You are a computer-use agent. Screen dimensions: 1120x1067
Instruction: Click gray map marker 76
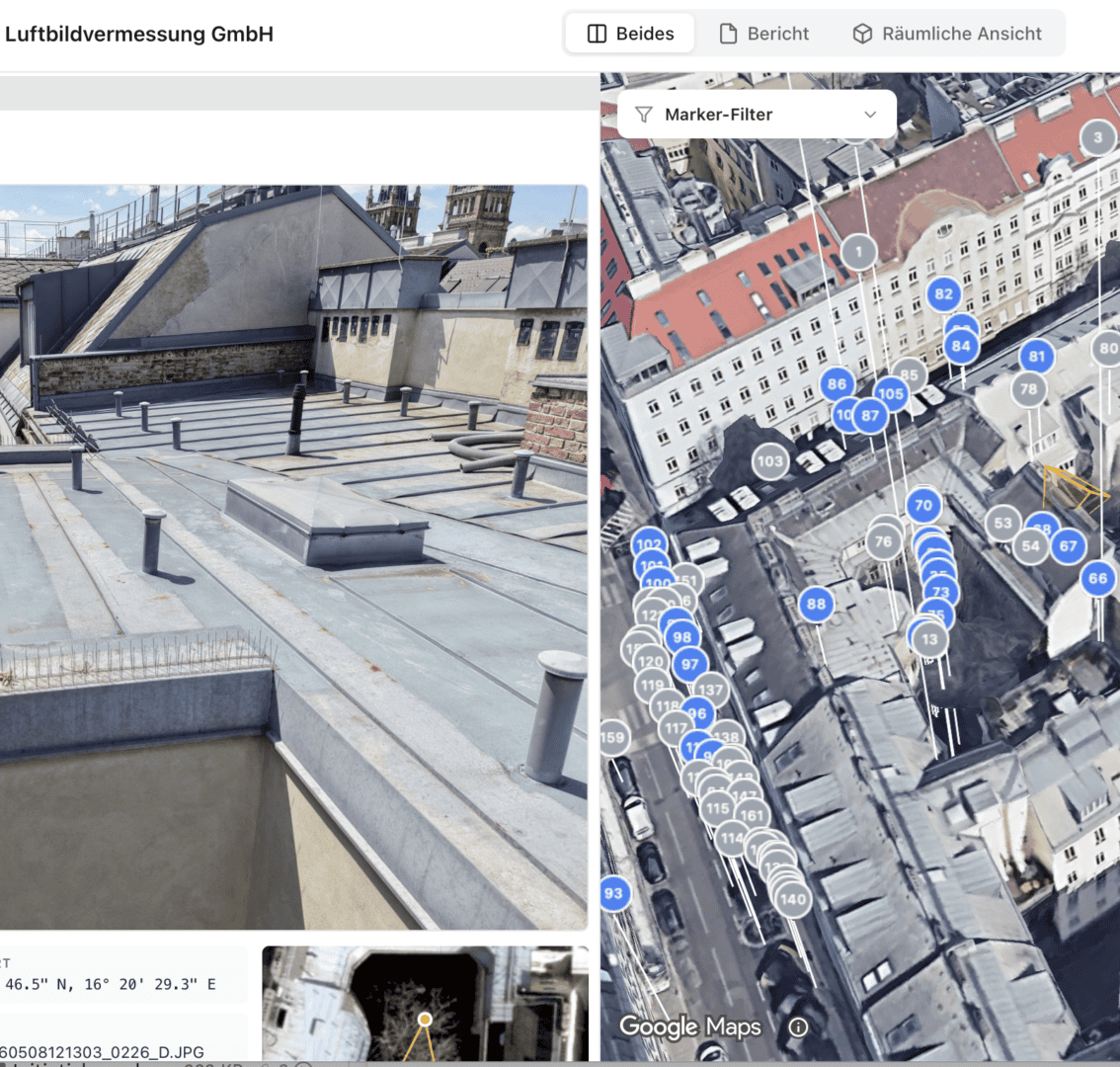pos(884,541)
